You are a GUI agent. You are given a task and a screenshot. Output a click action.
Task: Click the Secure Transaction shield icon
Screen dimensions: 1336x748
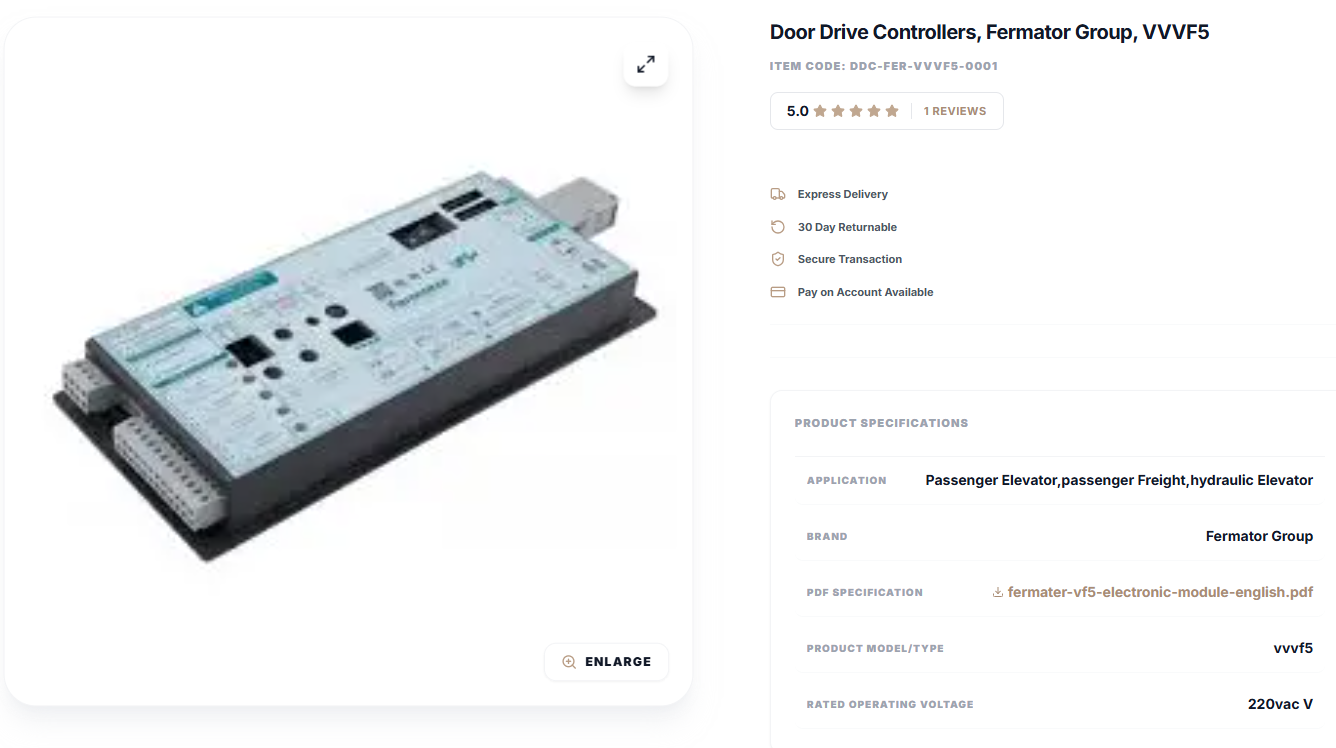[778, 259]
